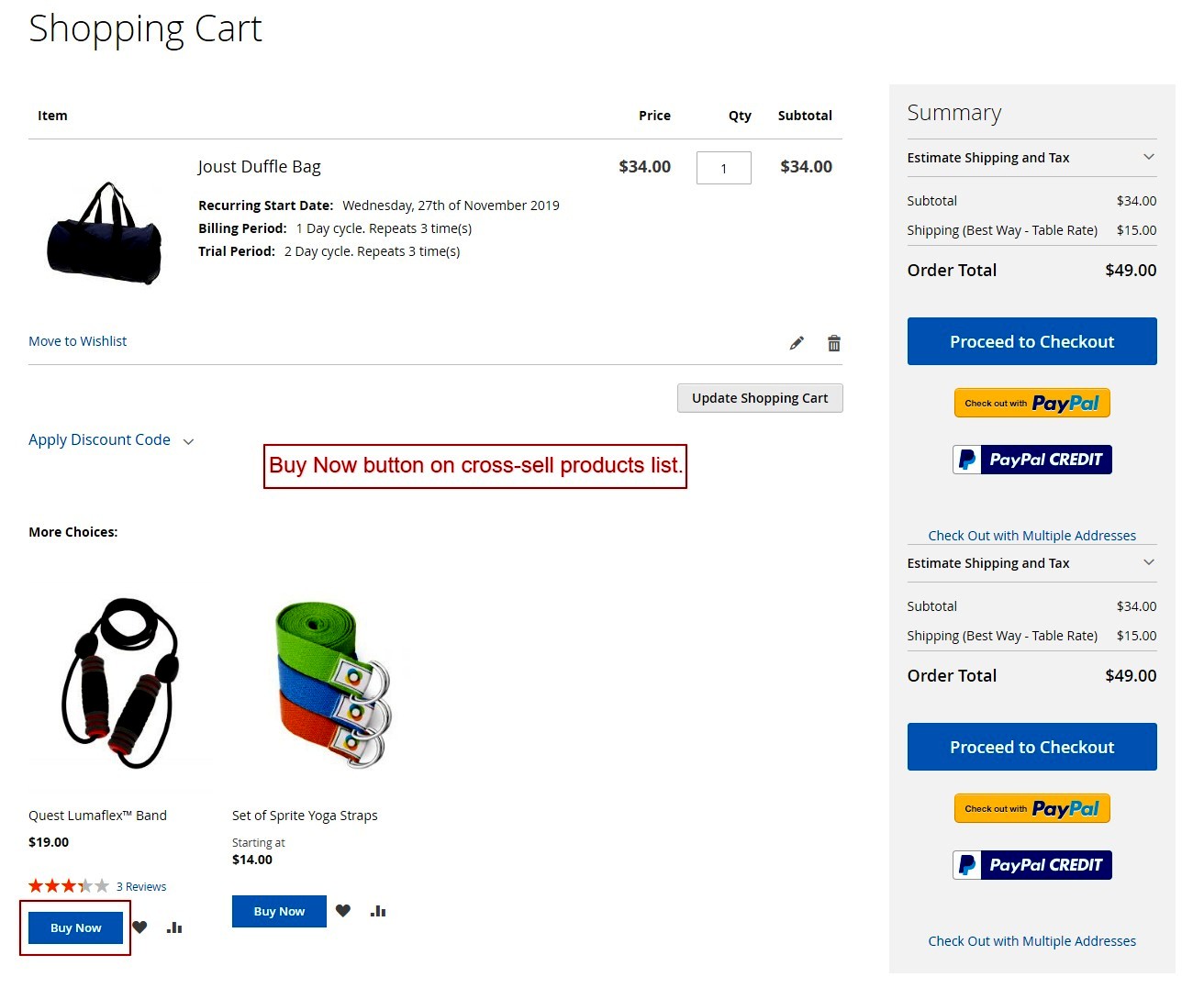Click Move to Wishlist link
The width and height of the screenshot is (1204, 988).
tap(78, 341)
